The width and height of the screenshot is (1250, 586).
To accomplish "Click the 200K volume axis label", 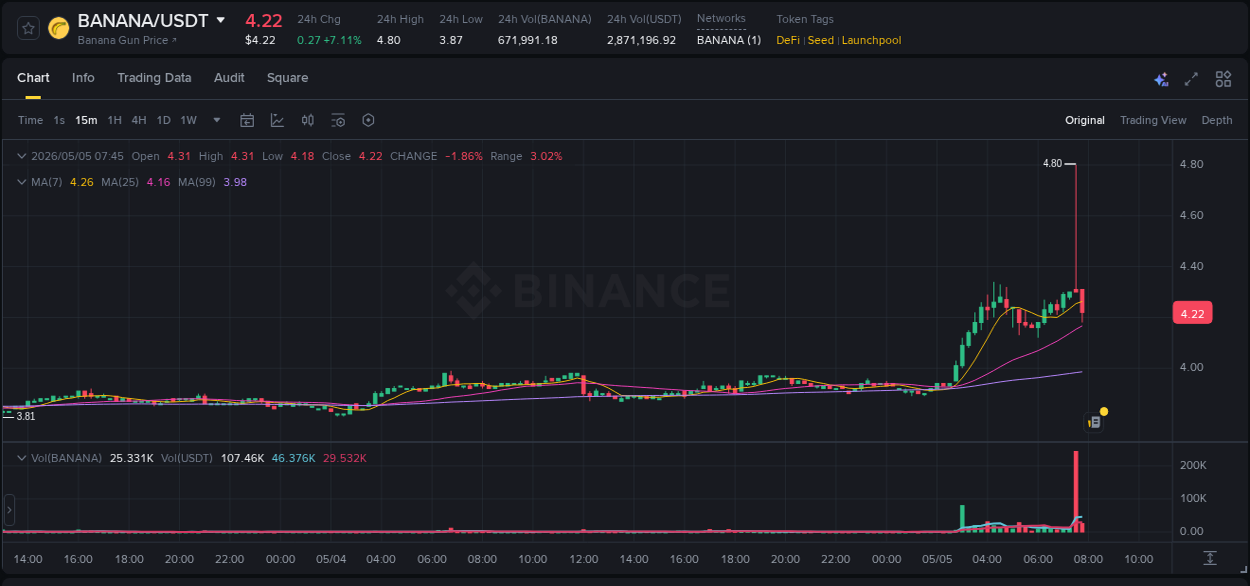I will pyautogui.click(x=1193, y=466).
